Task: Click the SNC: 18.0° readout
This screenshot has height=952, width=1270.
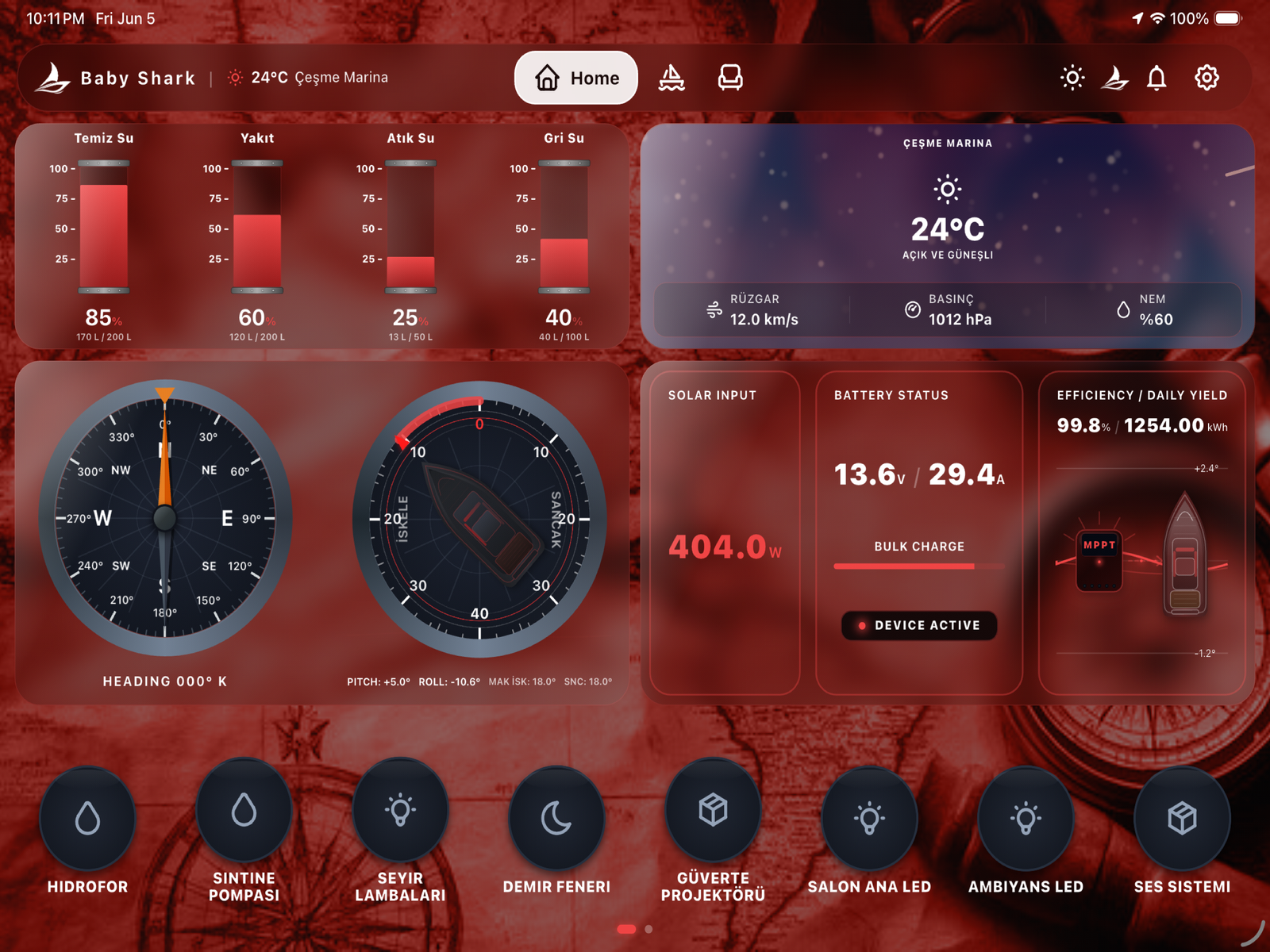Action: click(x=588, y=681)
